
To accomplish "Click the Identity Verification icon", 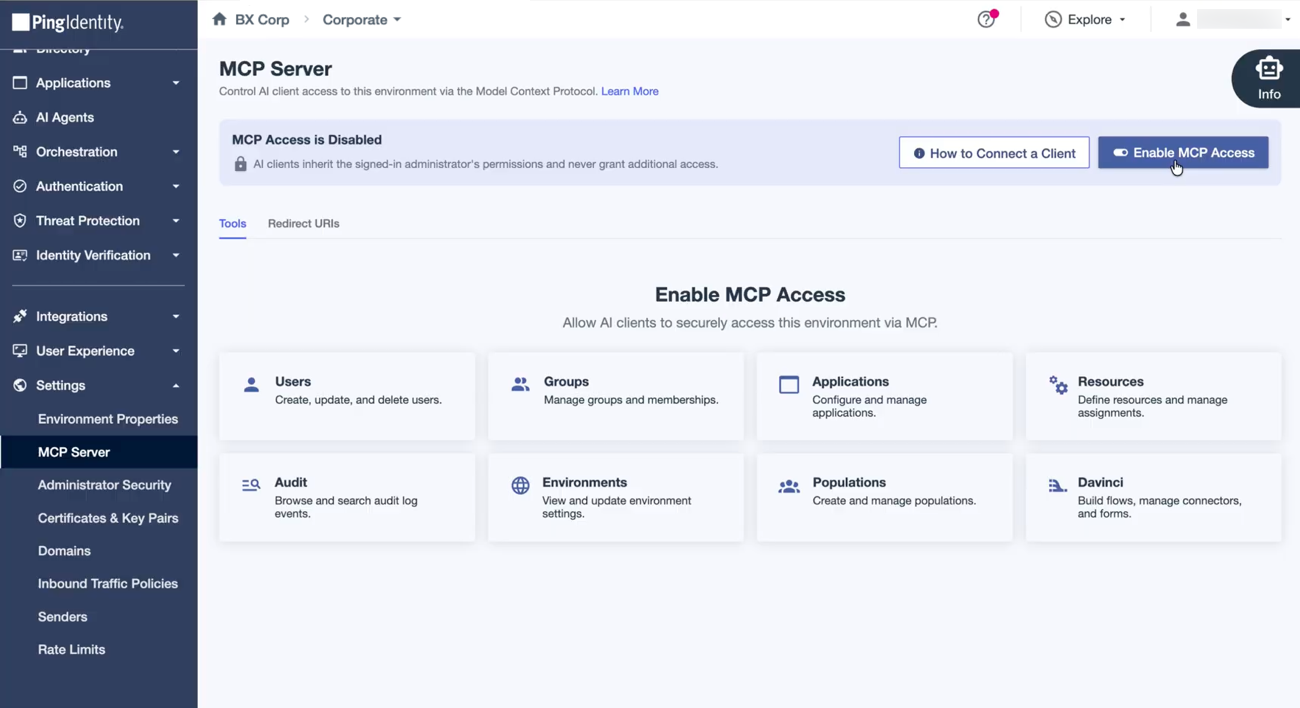I will point(20,256).
